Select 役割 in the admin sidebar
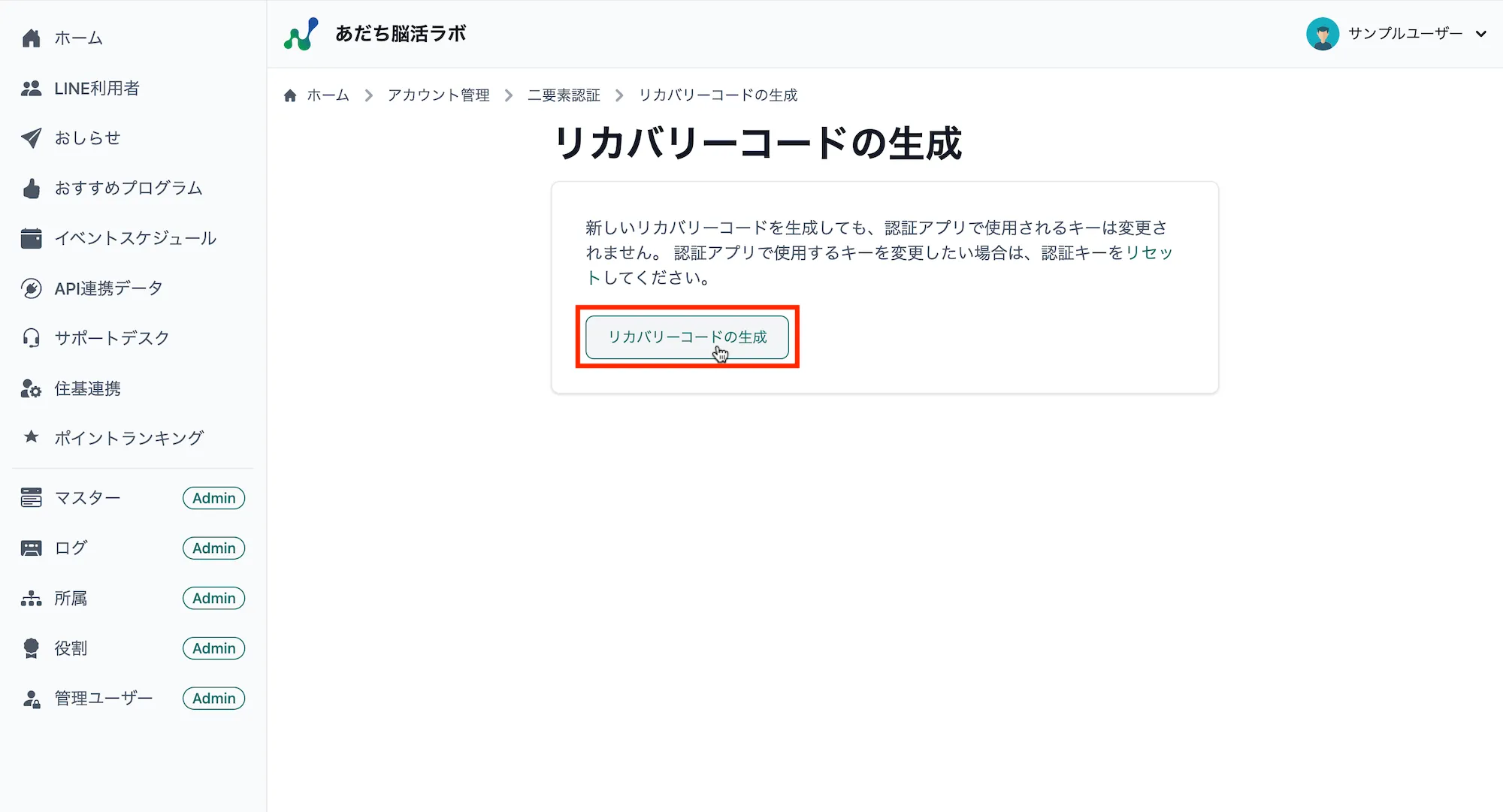The width and height of the screenshot is (1503, 812). (x=69, y=648)
